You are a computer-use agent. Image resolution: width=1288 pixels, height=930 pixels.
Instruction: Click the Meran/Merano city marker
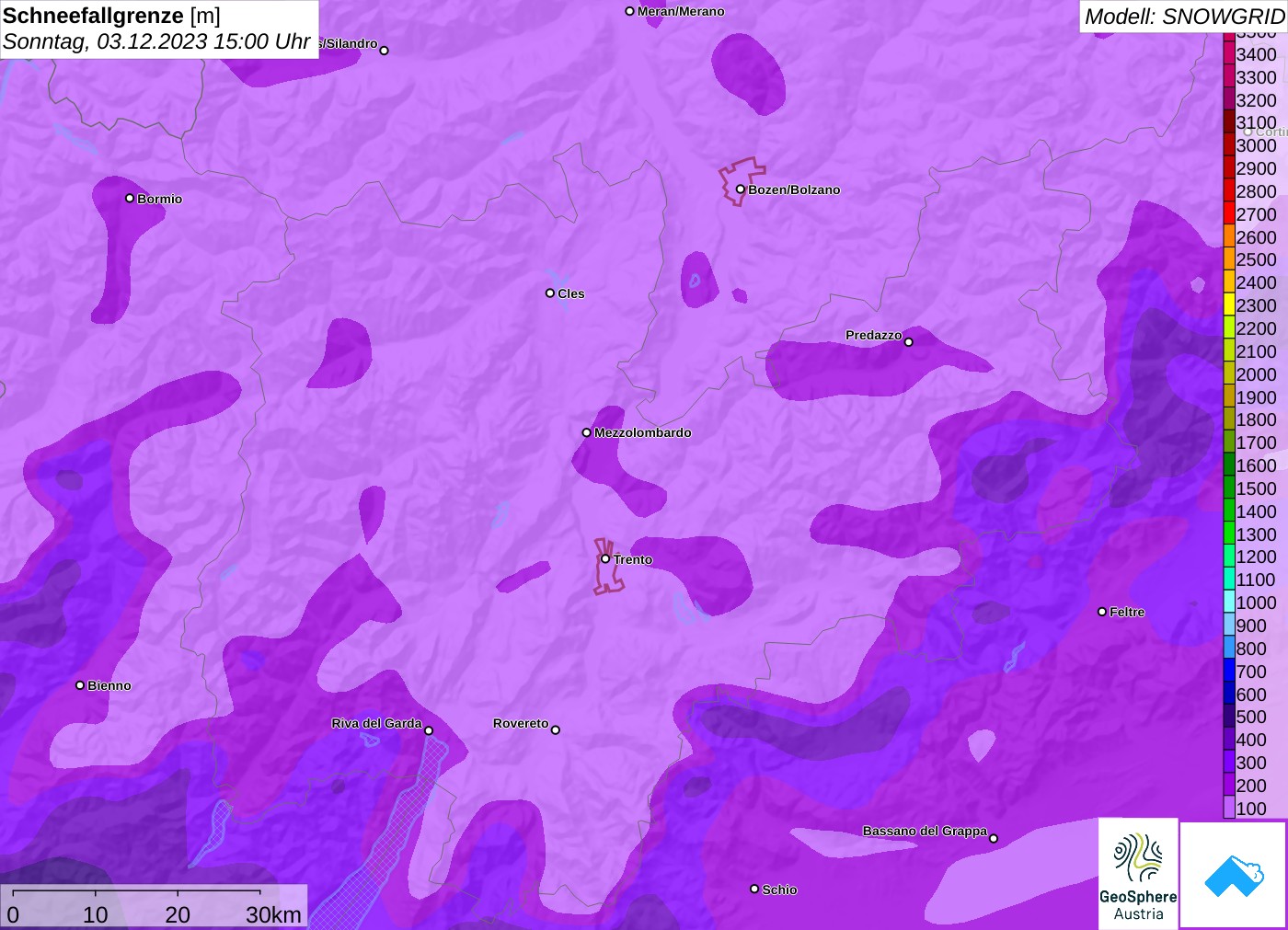pyautogui.click(x=629, y=11)
